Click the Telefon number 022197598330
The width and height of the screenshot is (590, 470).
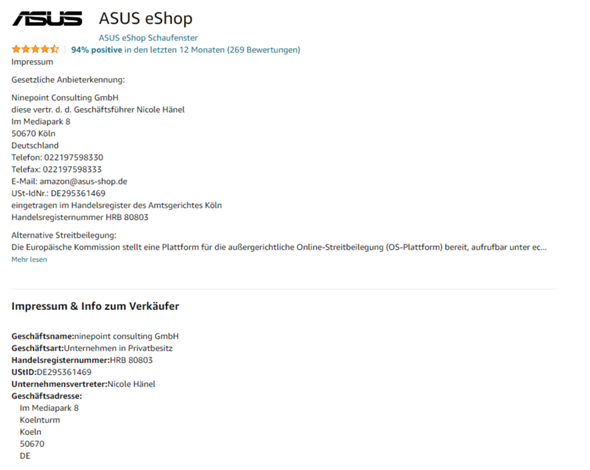74,157
